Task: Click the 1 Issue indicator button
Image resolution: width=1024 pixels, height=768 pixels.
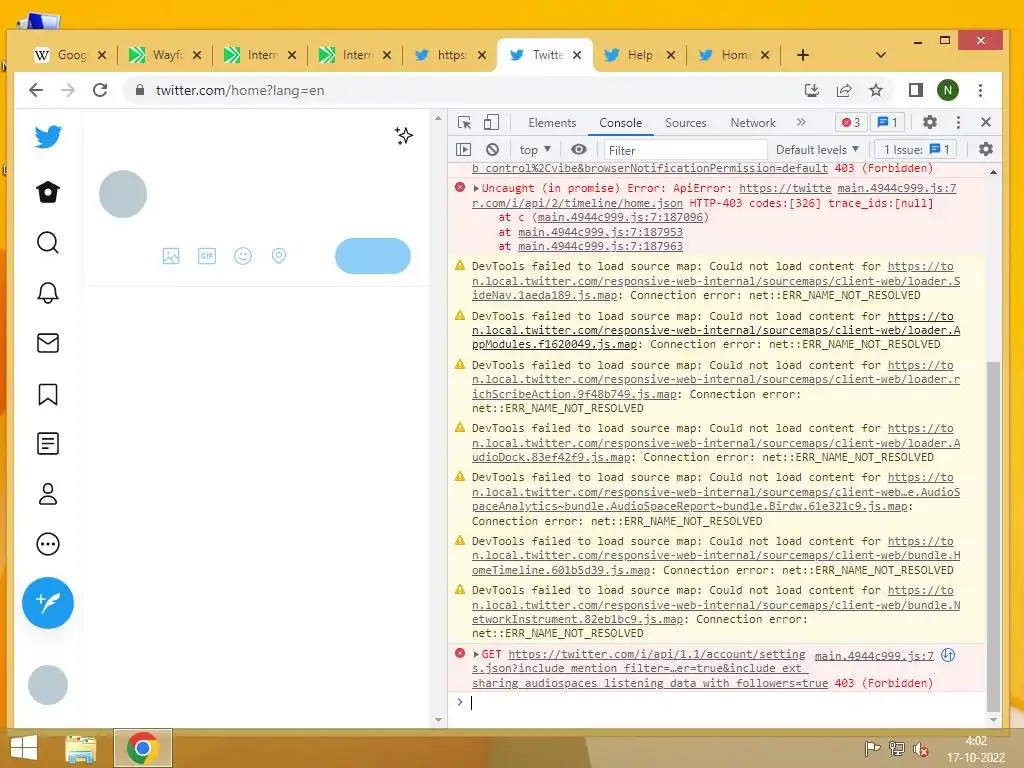Action: click(x=916, y=150)
